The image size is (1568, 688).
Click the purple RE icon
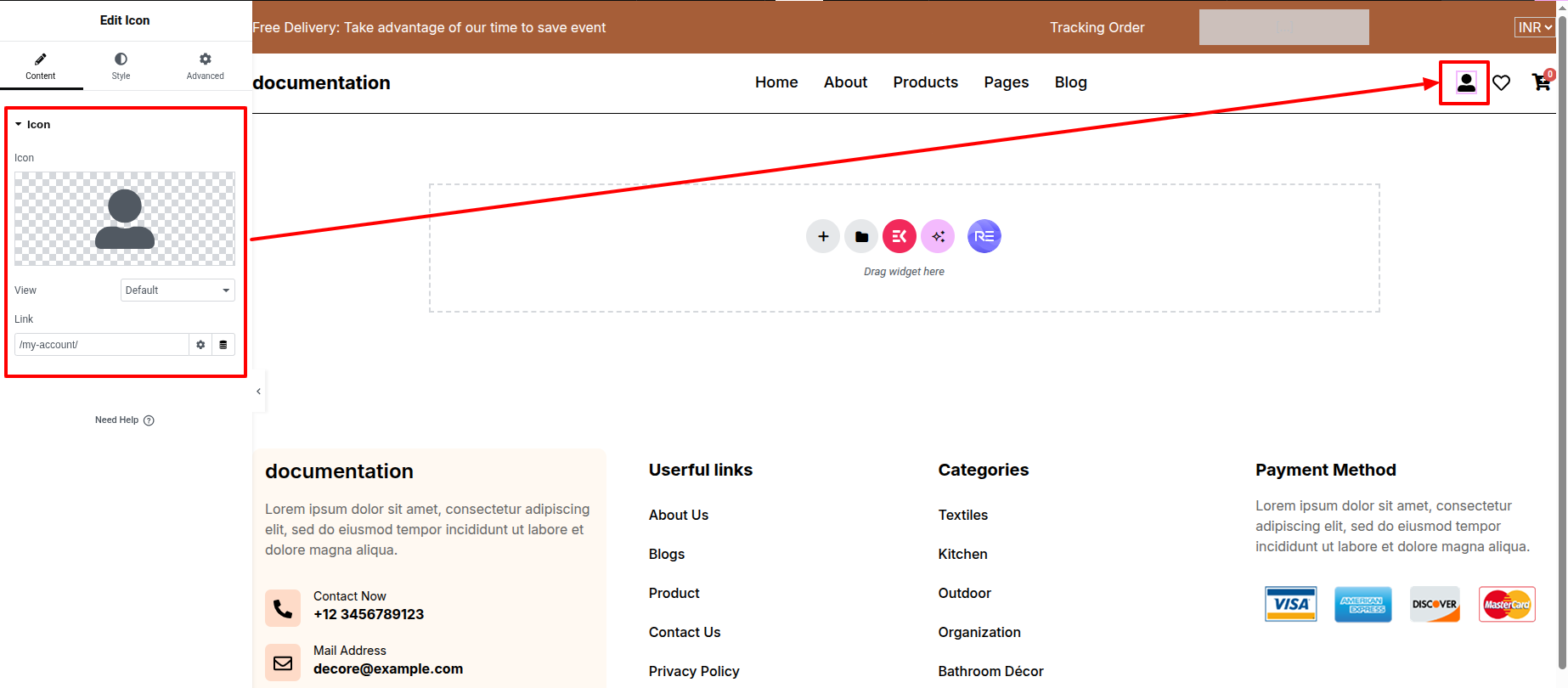click(x=984, y=236)
